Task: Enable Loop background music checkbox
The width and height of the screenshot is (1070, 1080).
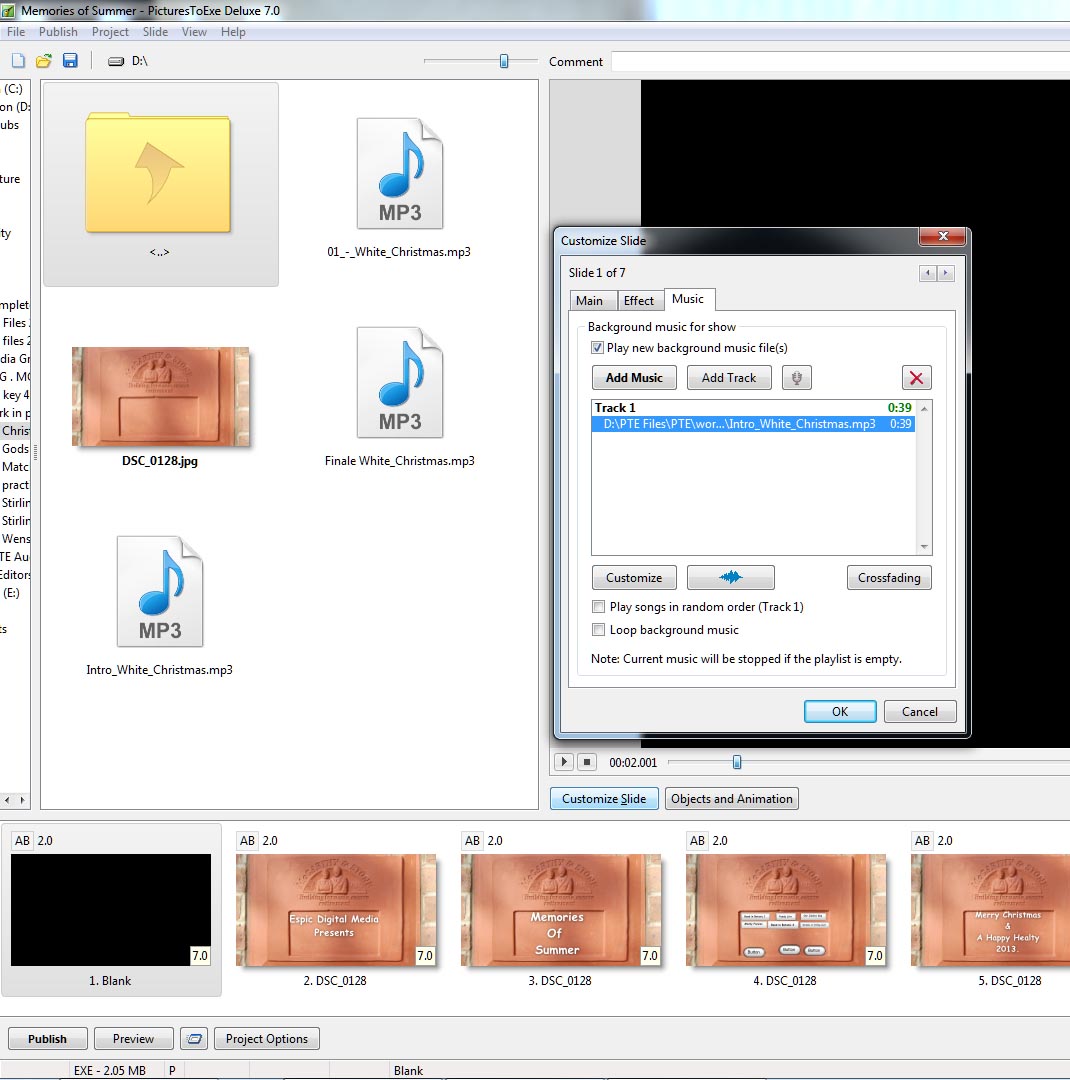Action: pyautogui.click(x=598, y=630)
